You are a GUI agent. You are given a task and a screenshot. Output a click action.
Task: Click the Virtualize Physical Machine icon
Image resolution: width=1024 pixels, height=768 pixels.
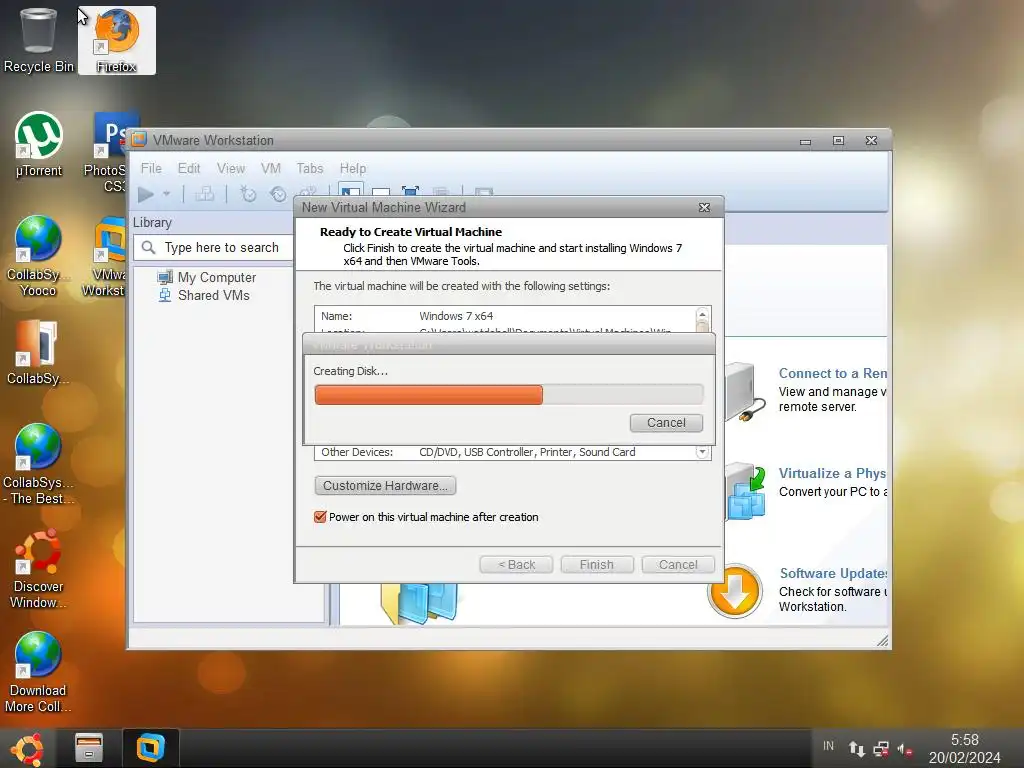pos(745,492)
